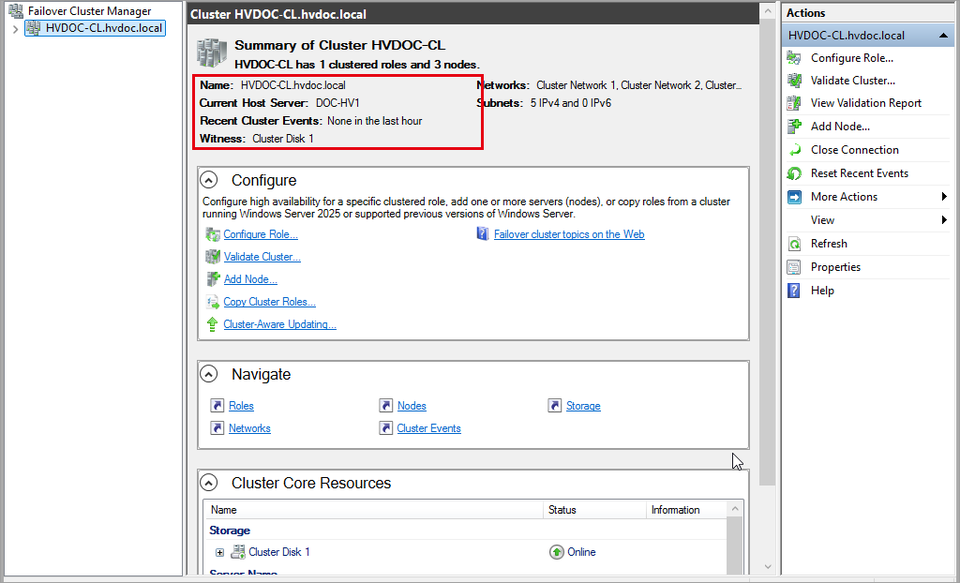Screen dimensions: 960x583
Task: Collapse the HVDOC-CL.hvdoc.local Actions group
Action: (943, 36)
